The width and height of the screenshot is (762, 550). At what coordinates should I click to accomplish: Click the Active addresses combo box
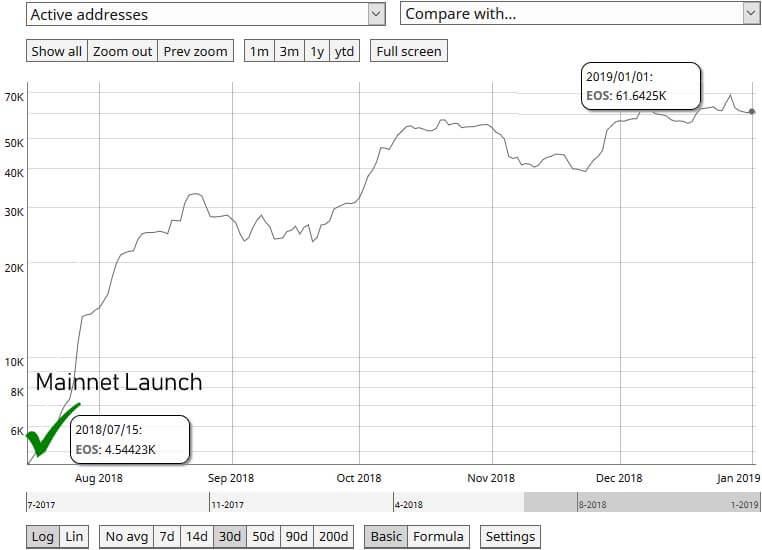click(x=206, y=14)
